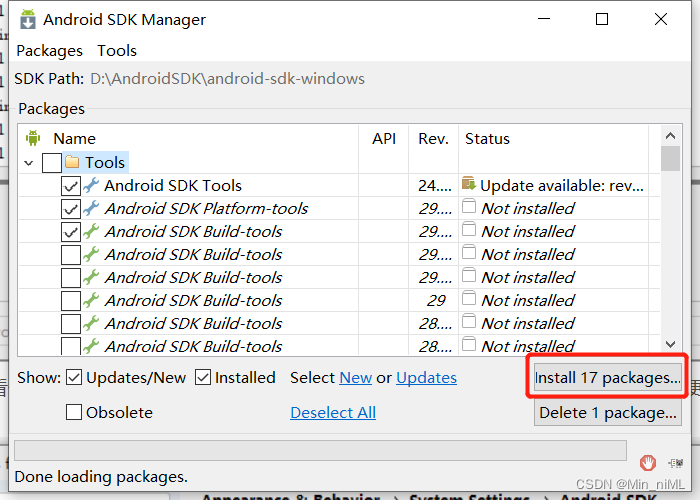Select the Tools folder label
700x500 pixels.
(105, 162)
